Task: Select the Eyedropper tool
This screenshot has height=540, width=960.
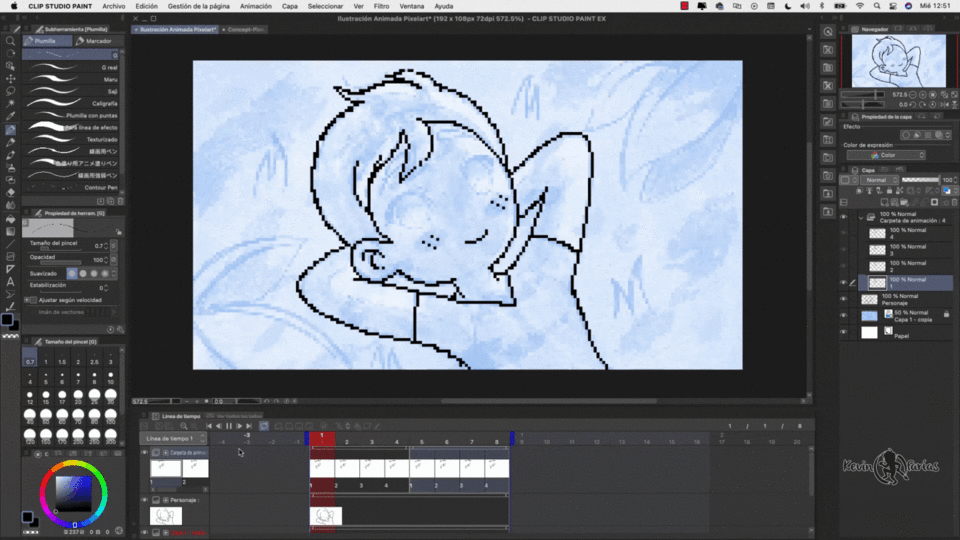Action: point(10,116)
